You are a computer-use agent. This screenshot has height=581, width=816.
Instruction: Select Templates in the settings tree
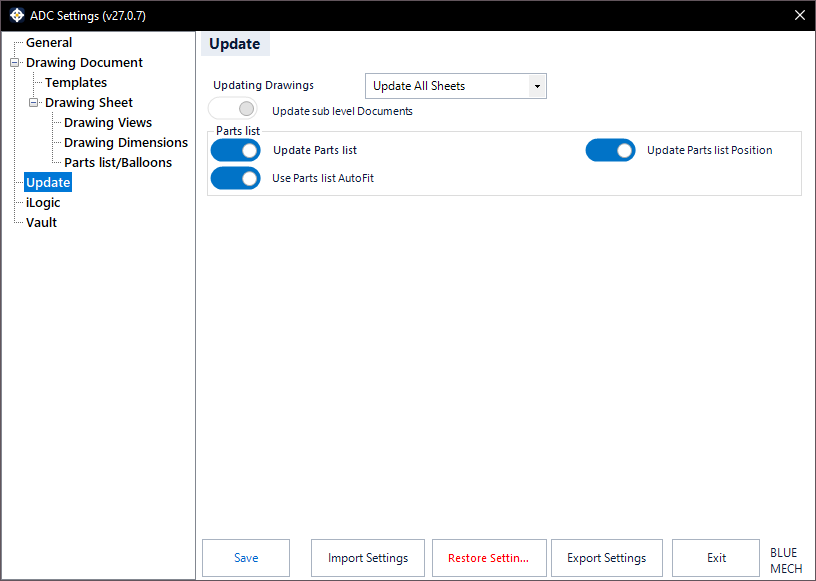click(x=76, y=82)
